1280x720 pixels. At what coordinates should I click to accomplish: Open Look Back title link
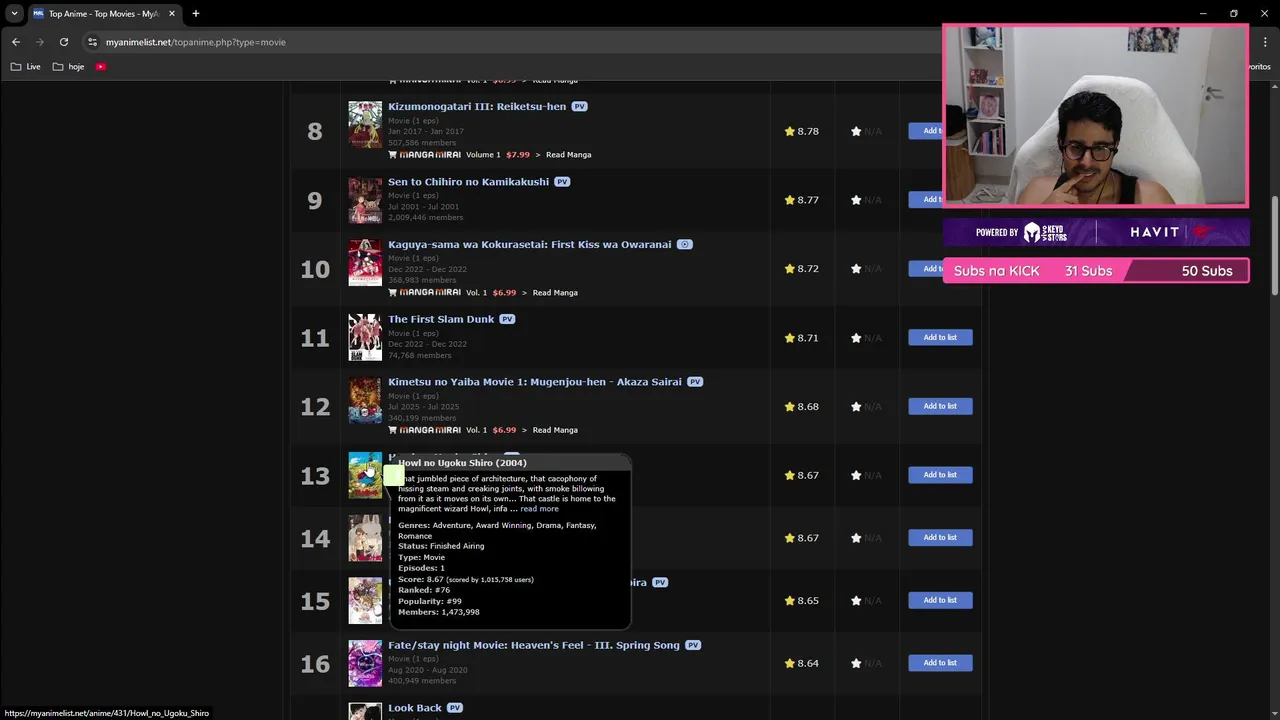coord(415,708)
